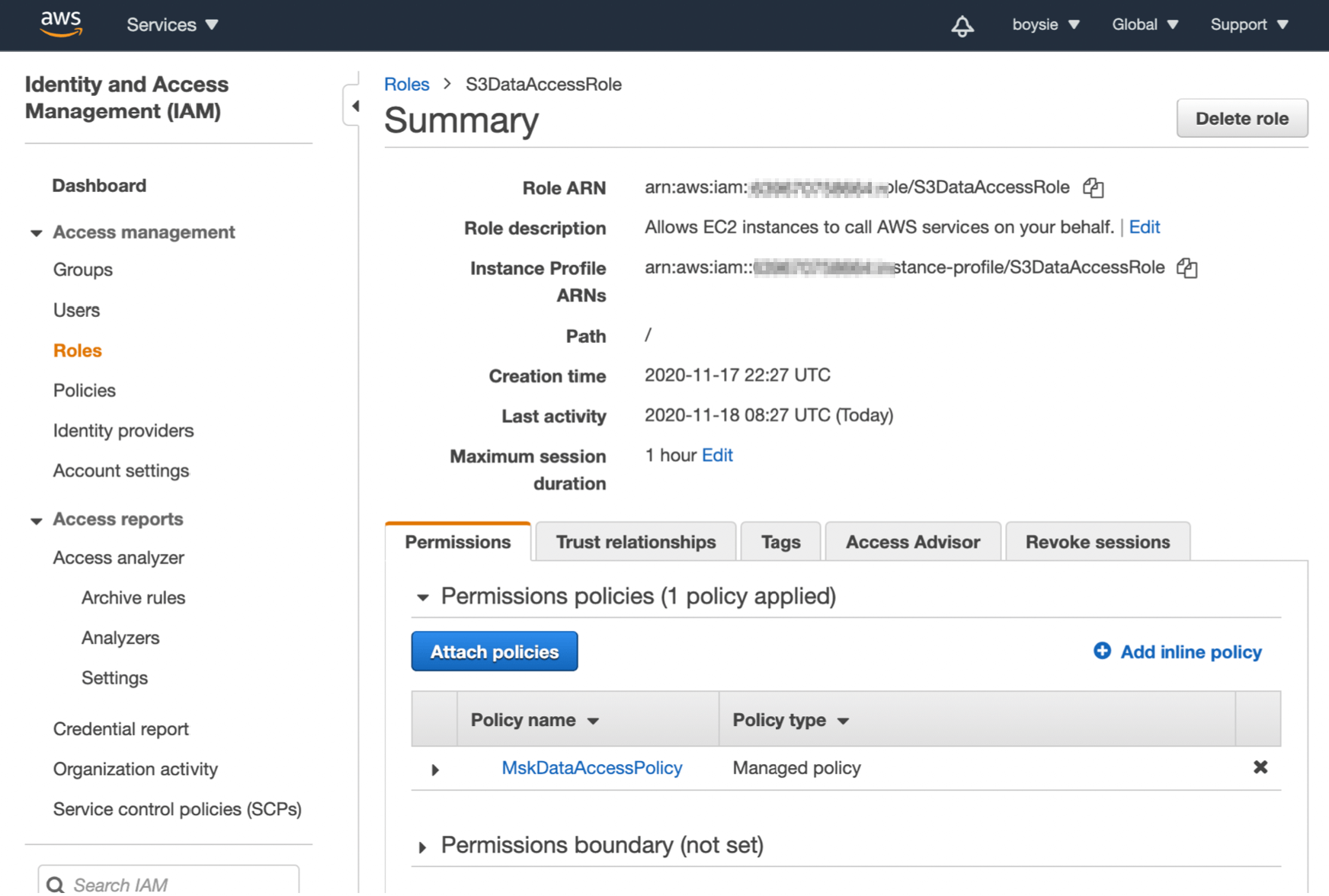Click the Instance Profile ARN value text
This screenshot has width=1329, height=896.
point(905,267)
